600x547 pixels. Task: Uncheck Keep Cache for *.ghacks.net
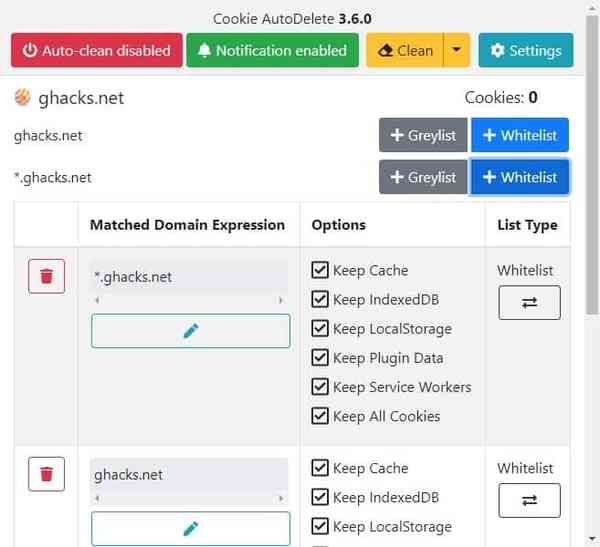pyautogui.click(x=320, y=270)
